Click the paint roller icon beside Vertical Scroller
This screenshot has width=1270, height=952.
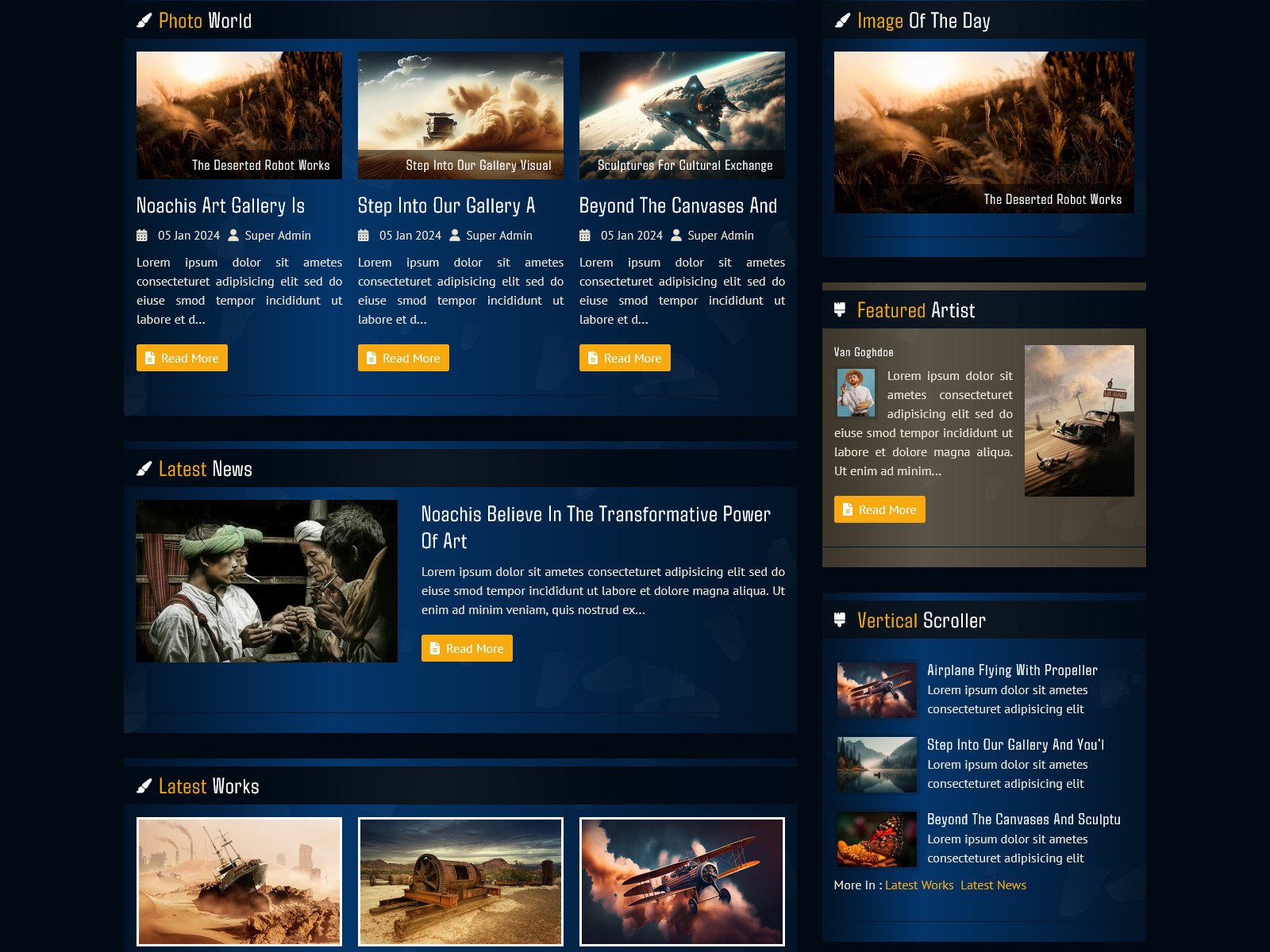(840, 620)
